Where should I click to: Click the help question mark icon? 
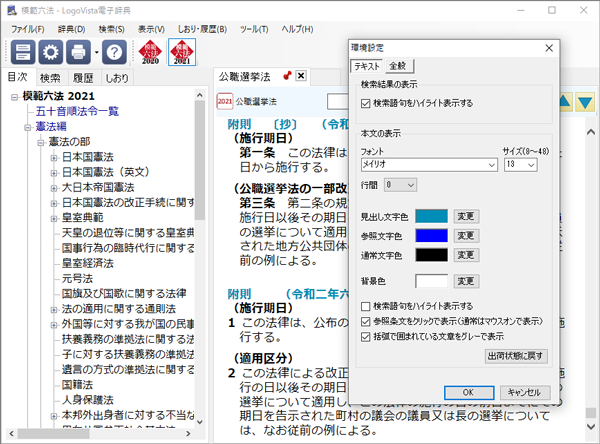pos(114,52)
